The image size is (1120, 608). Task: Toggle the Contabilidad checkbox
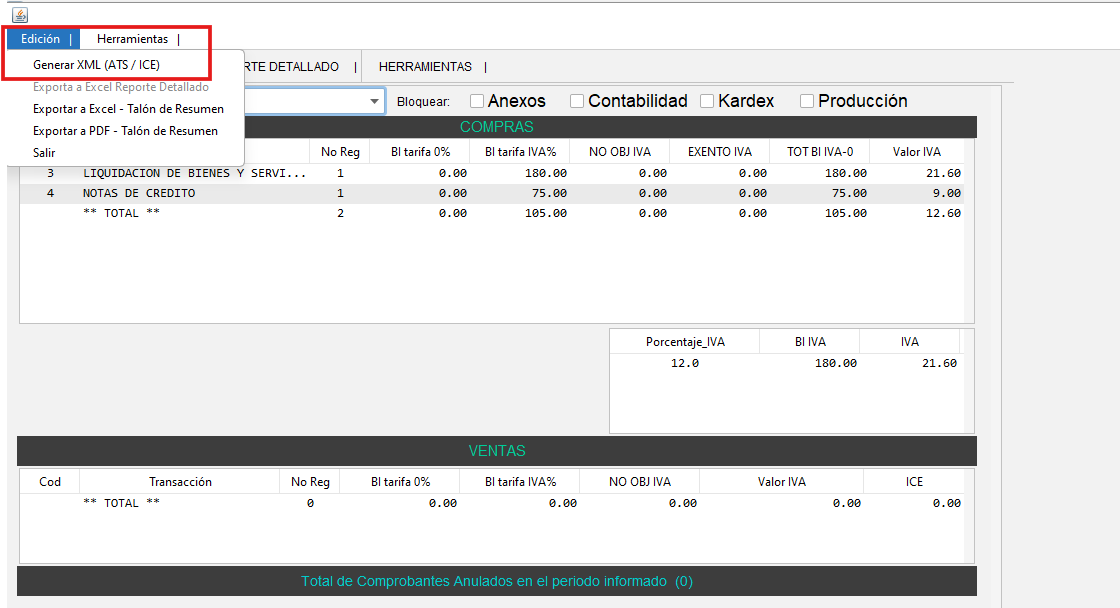pyautogui.click(x=578, y=101)
